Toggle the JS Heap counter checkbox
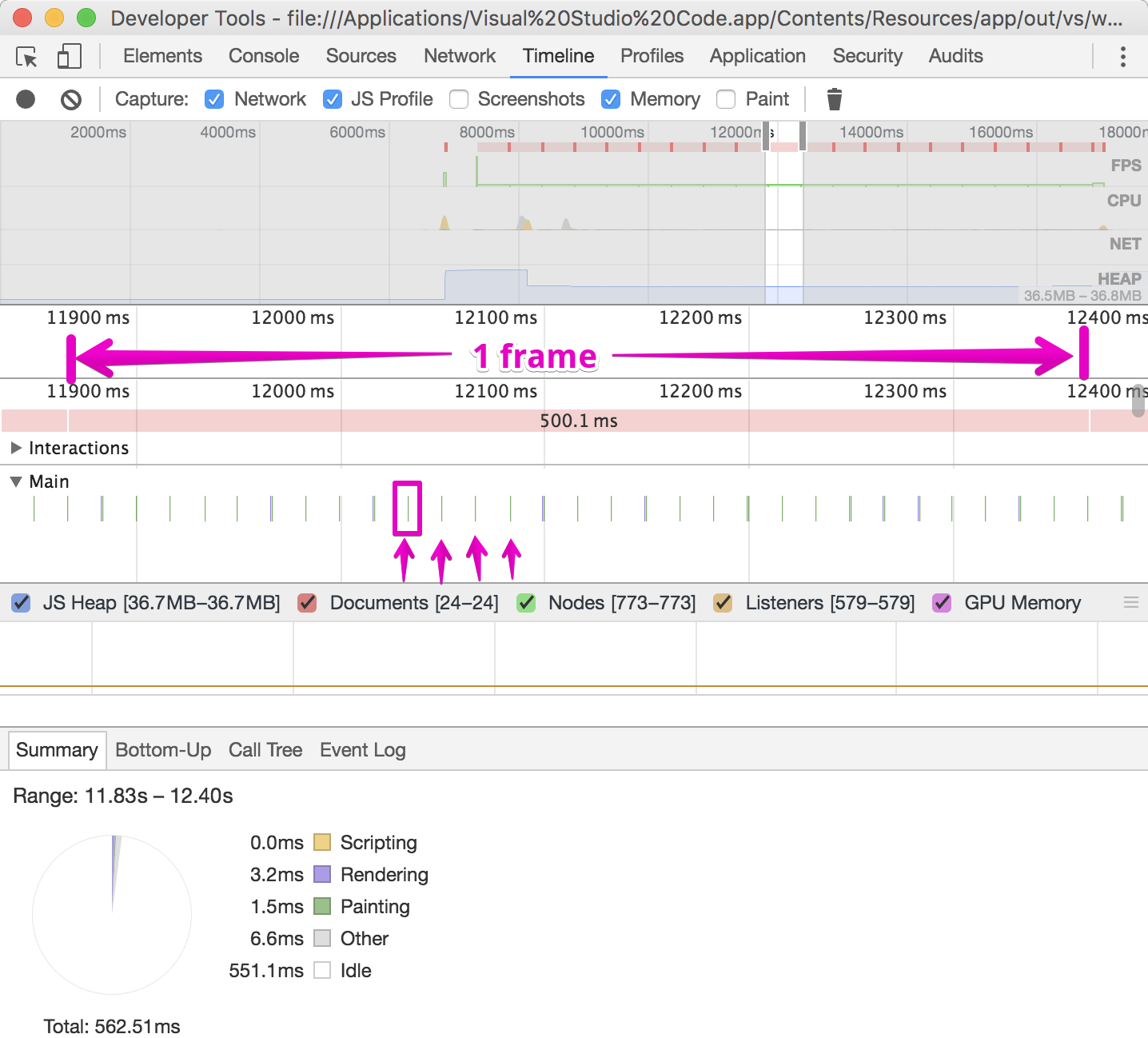1148x1038 pixels. click(x=22, y=603)
